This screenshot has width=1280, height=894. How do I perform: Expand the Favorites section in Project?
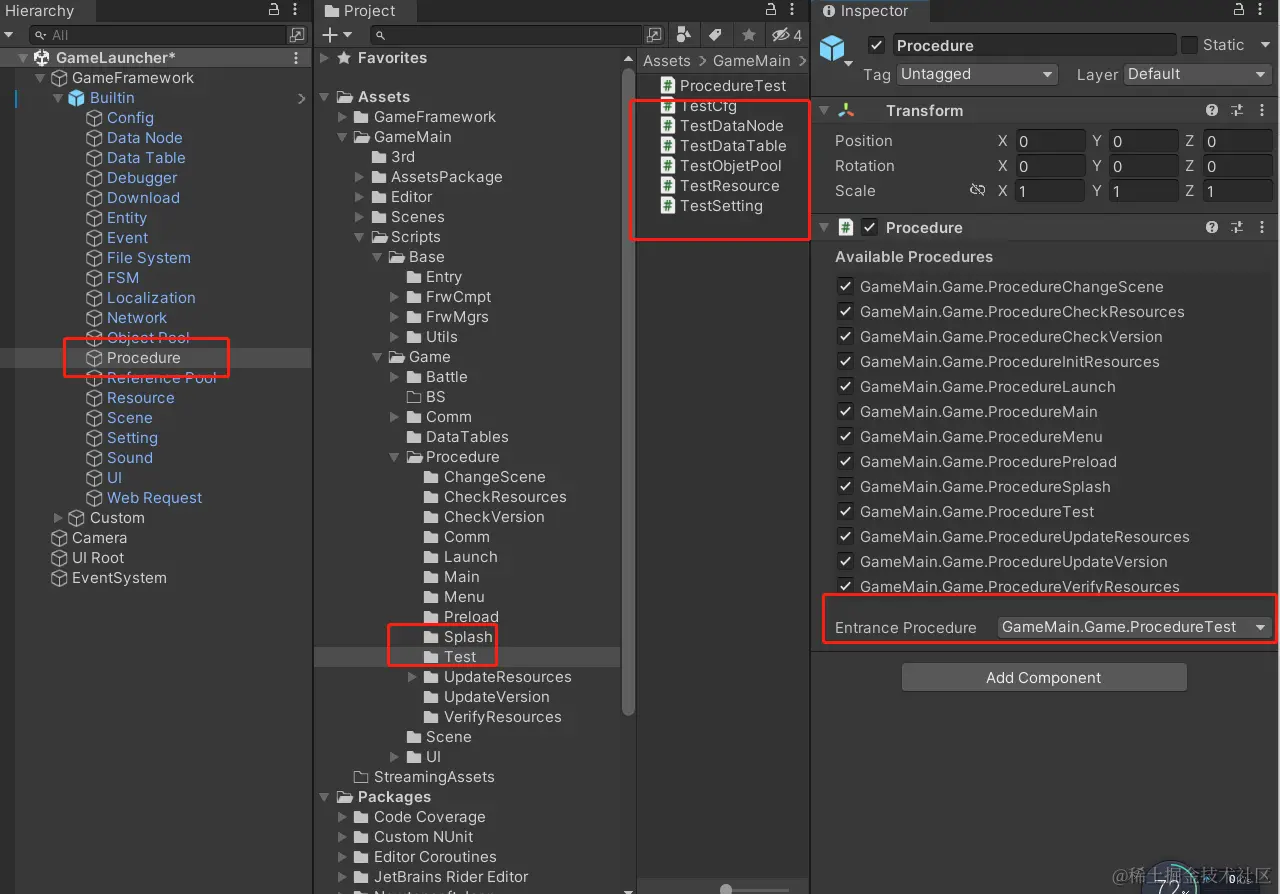tap(324, 58)
